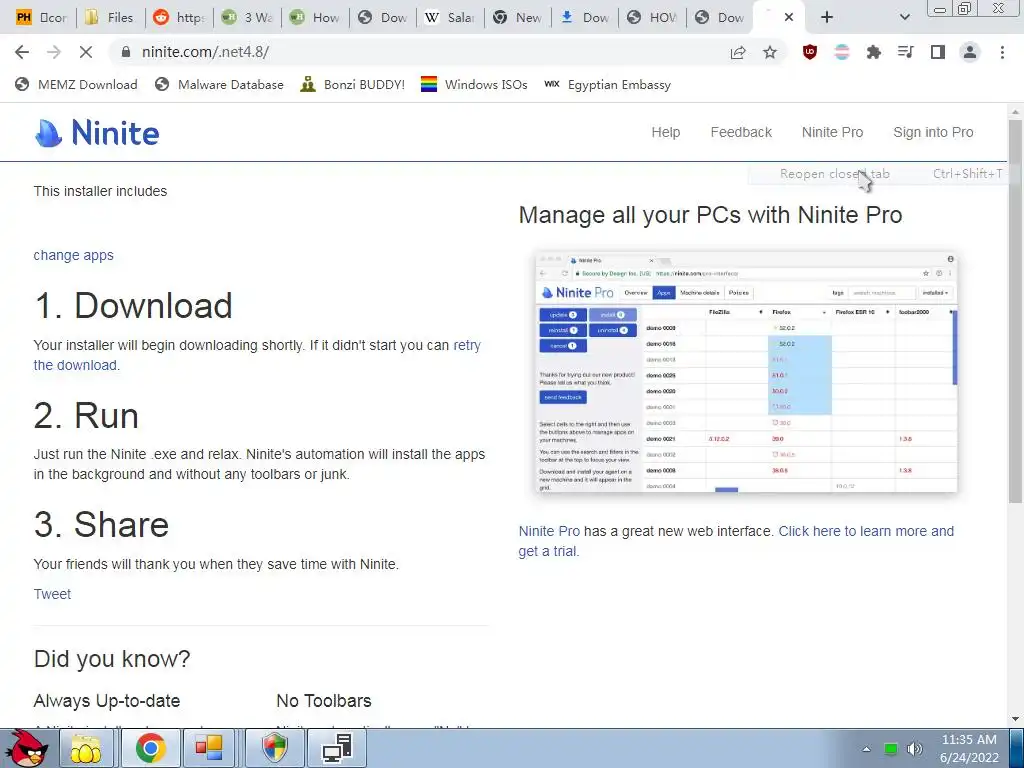Click the change apps link
1024x768 pixels.
point(73,255)
